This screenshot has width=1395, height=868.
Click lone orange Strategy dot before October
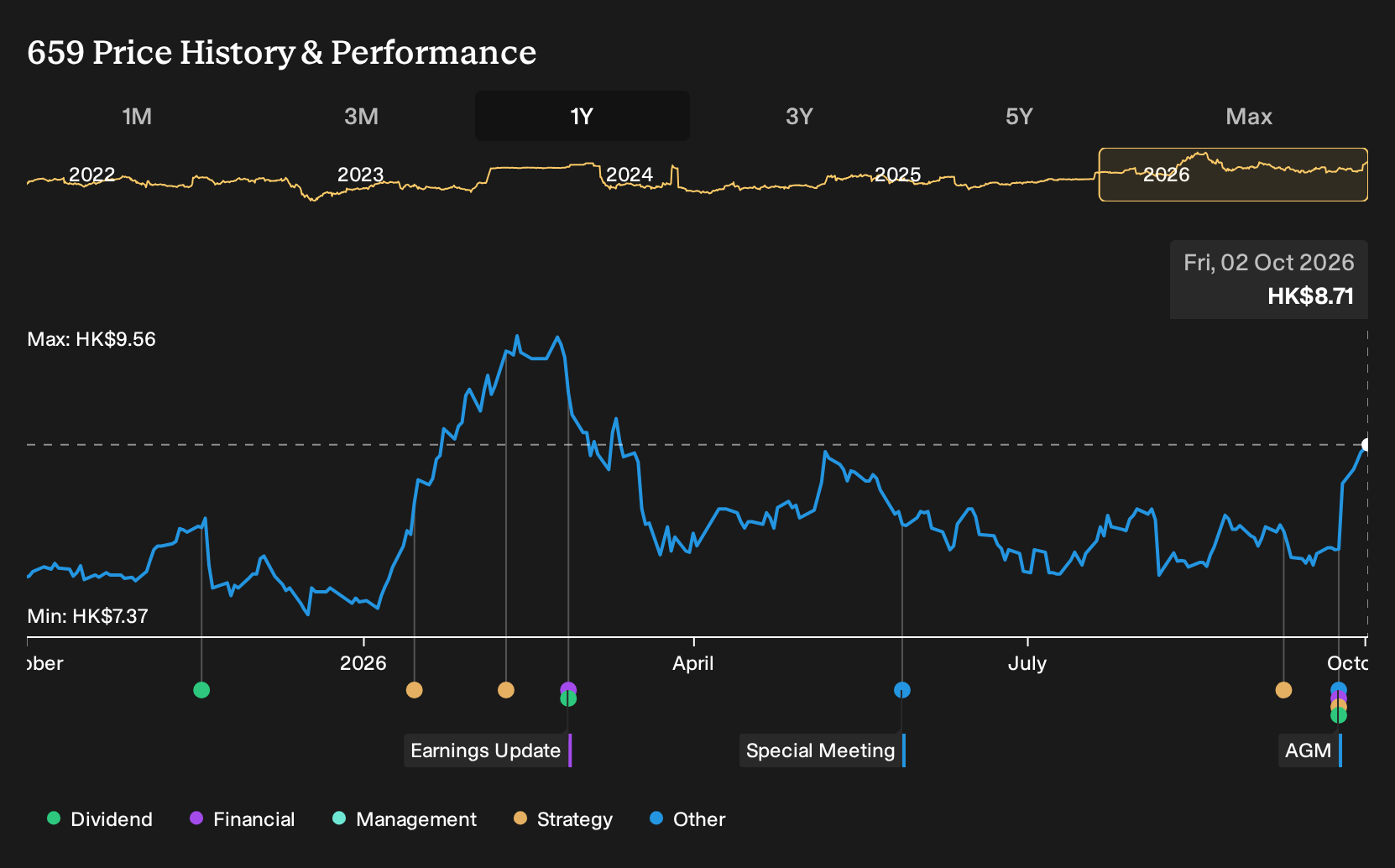[1283, 690]
